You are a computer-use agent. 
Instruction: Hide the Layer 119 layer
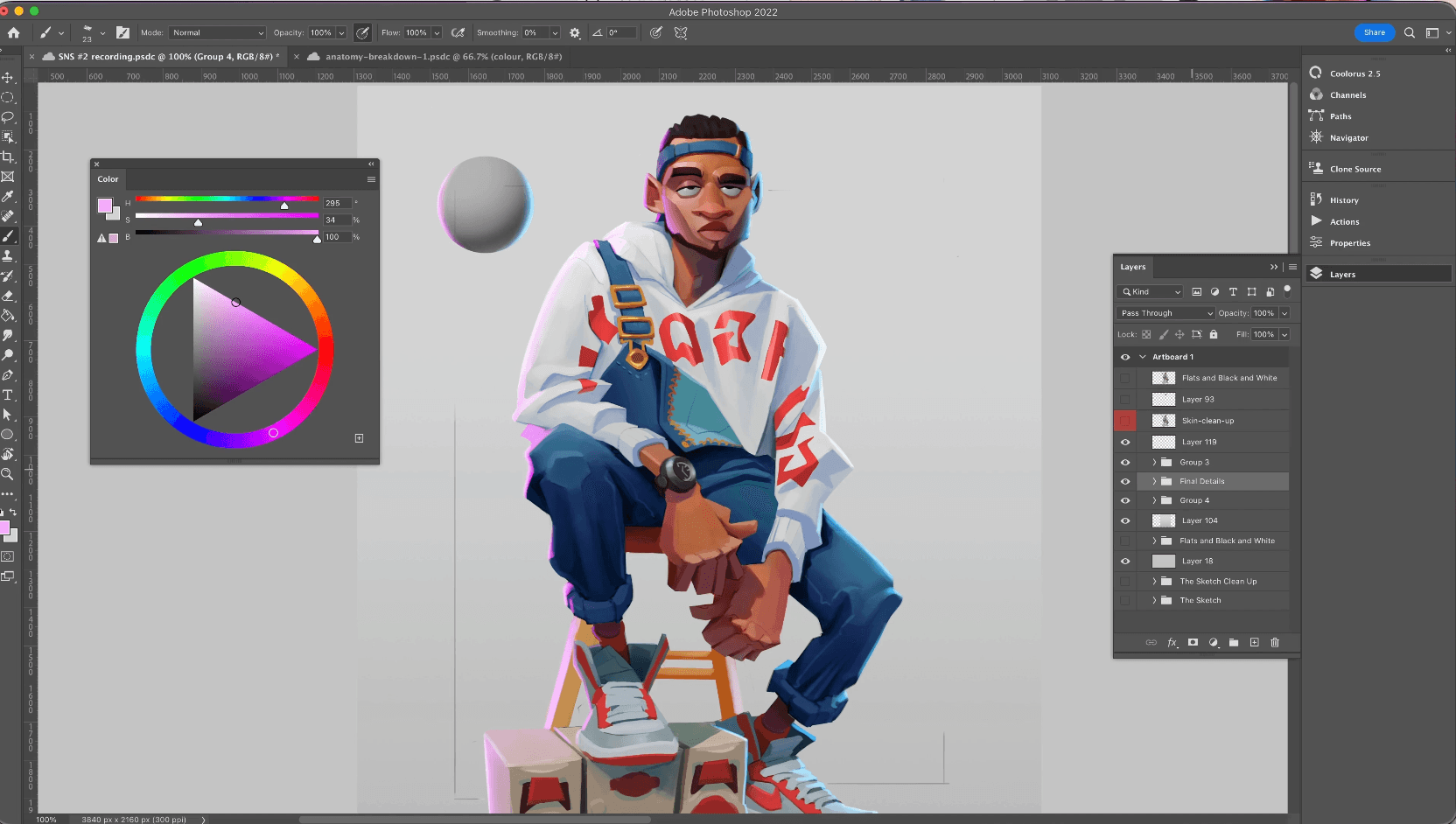1125,442
